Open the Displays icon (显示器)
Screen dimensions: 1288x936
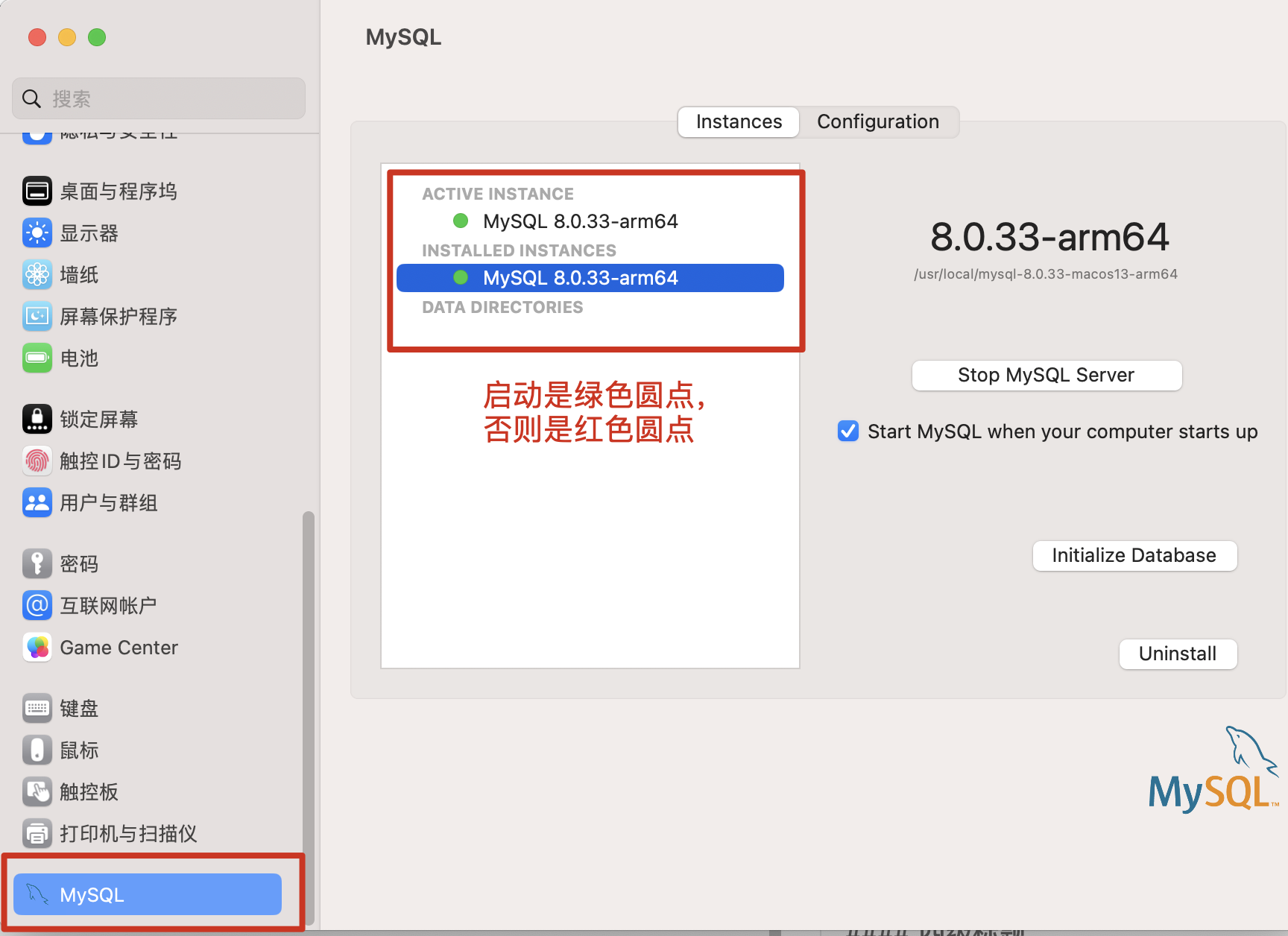pos(37,233)
